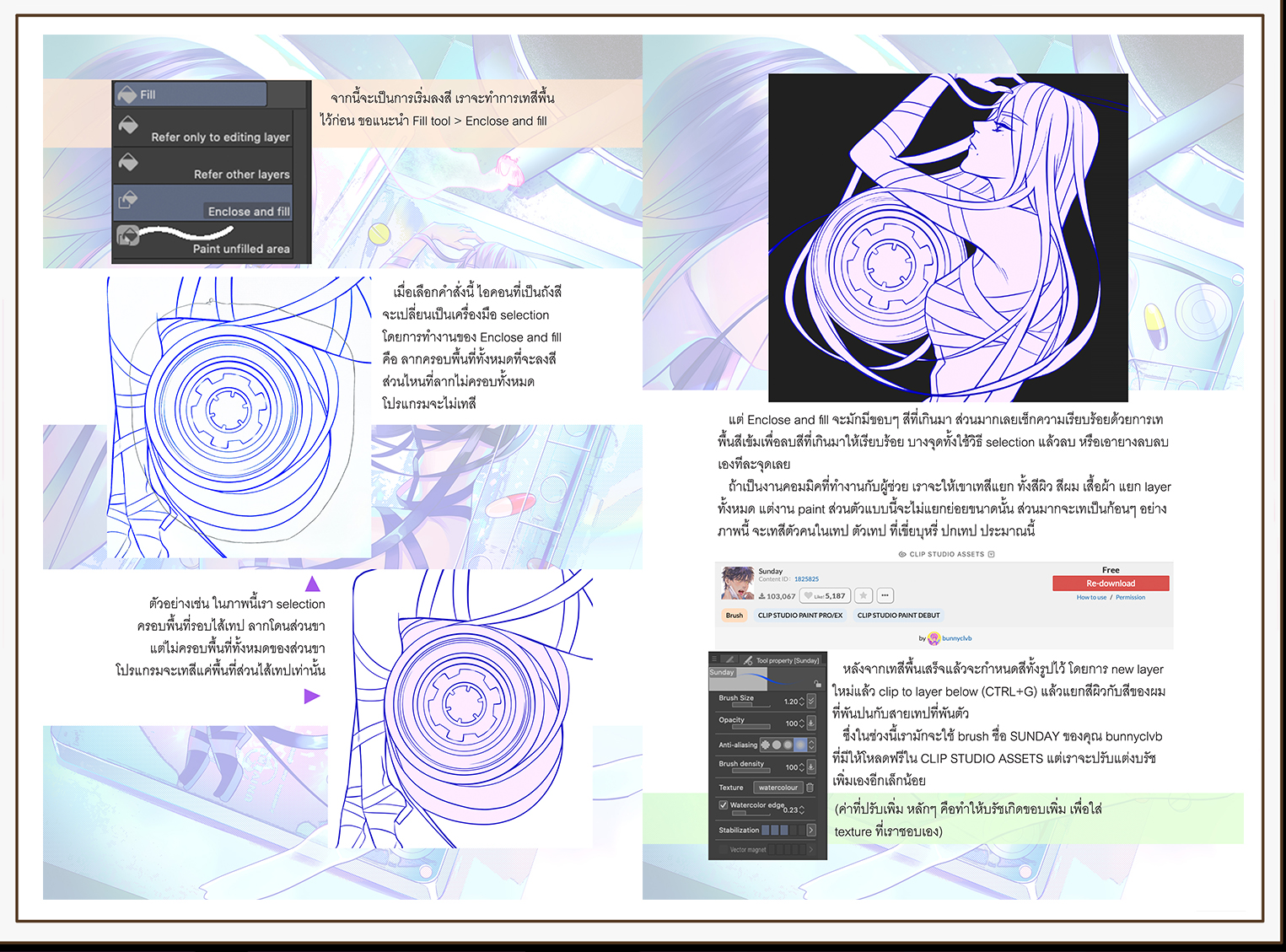The image size is (1286, 952).
Task: Enable the Watercolor edge checkbox
Action: click(724, 804)
